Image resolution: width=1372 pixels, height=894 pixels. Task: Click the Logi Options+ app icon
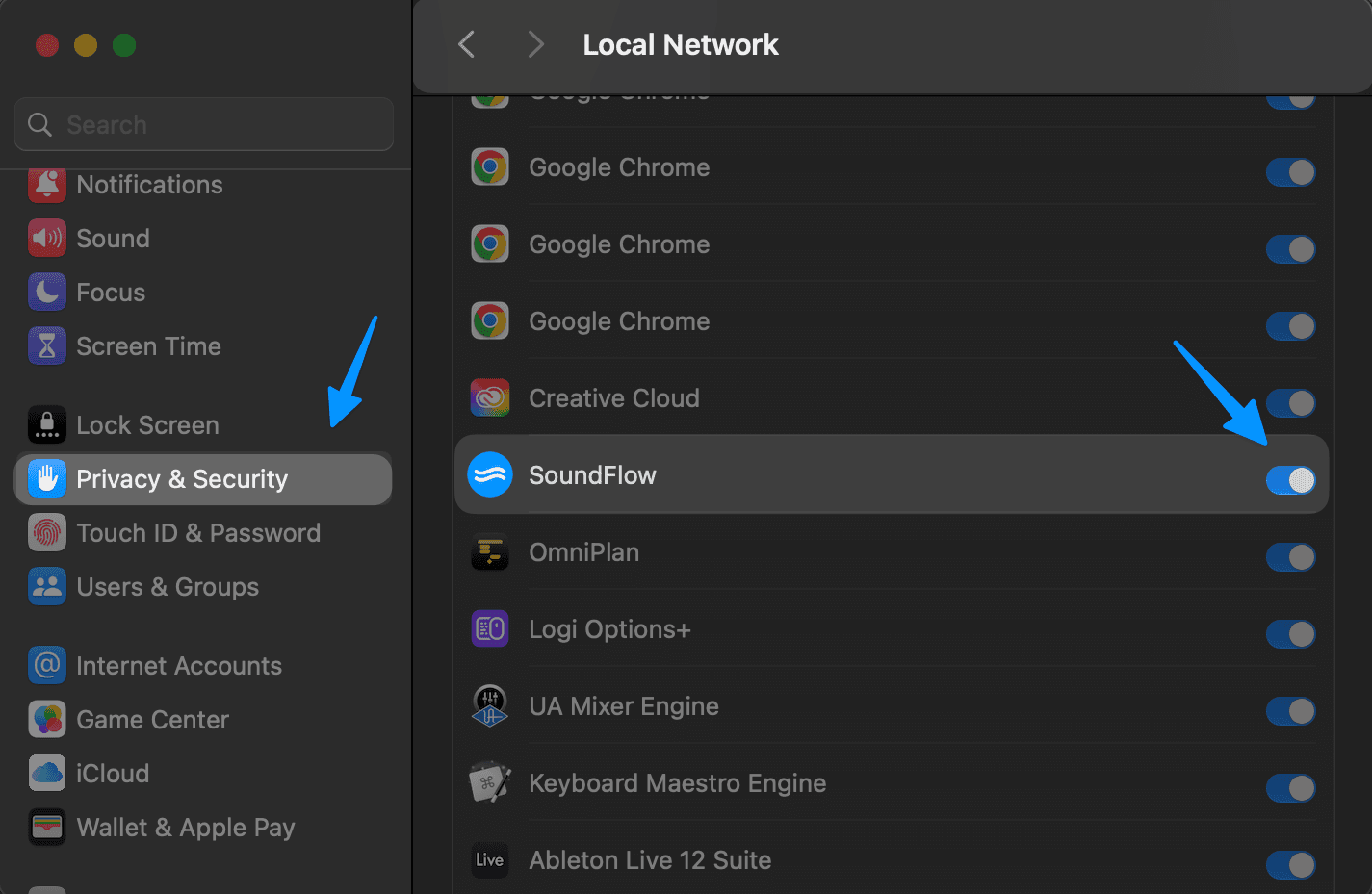[490, 629]
